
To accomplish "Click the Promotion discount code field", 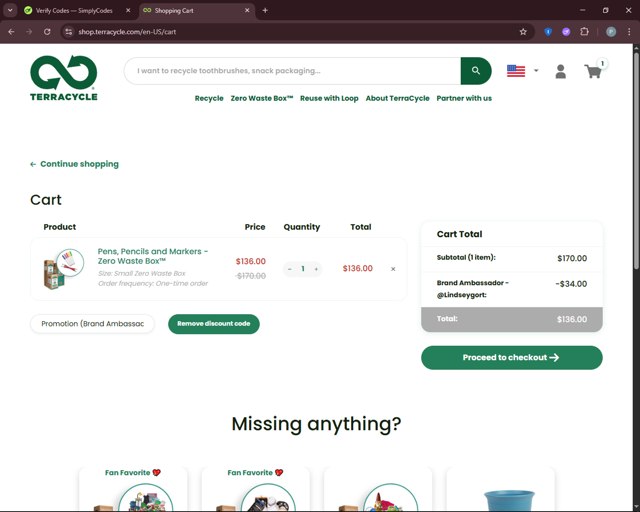I will tap(92, 324).
